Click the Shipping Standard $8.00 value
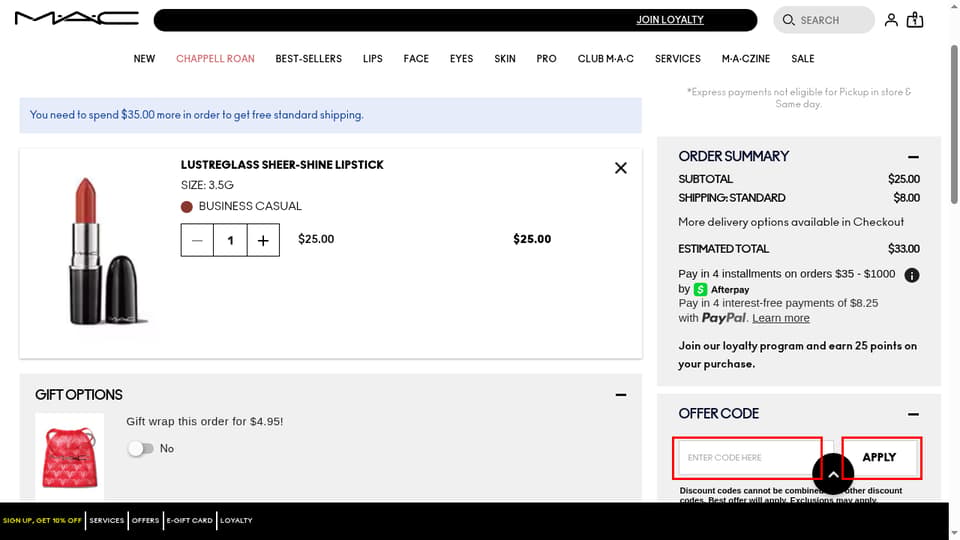The image size is (960, 540). [906, 198]
